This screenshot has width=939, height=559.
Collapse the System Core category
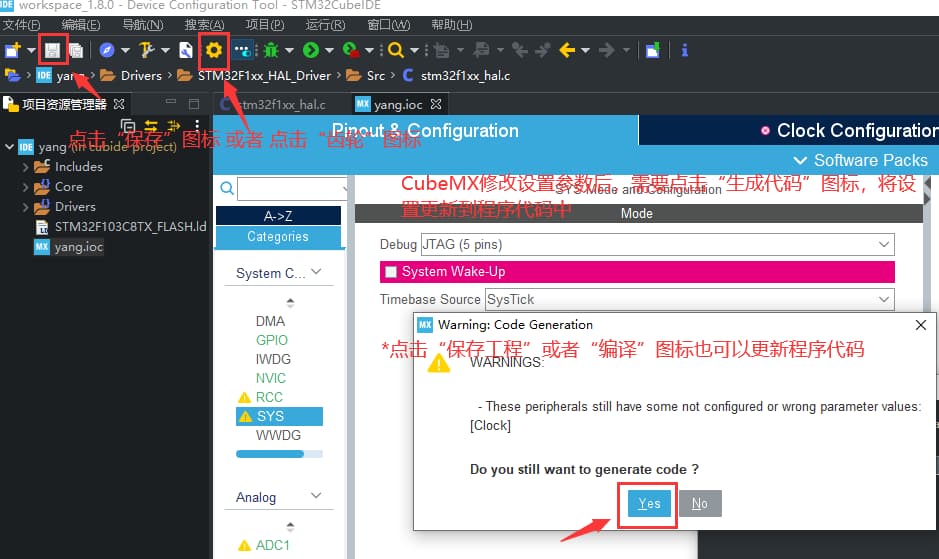(x=316, y=273)
